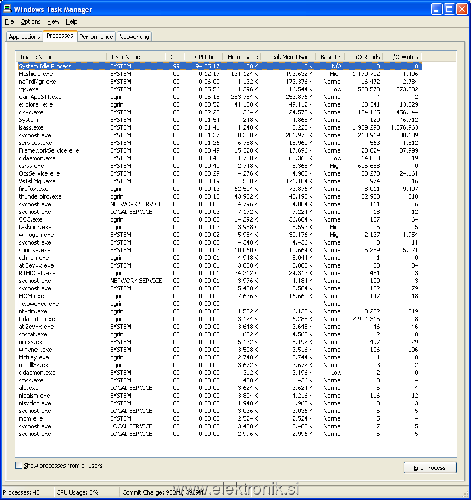Sort by Image Name column header

click(x=61, y=57)
